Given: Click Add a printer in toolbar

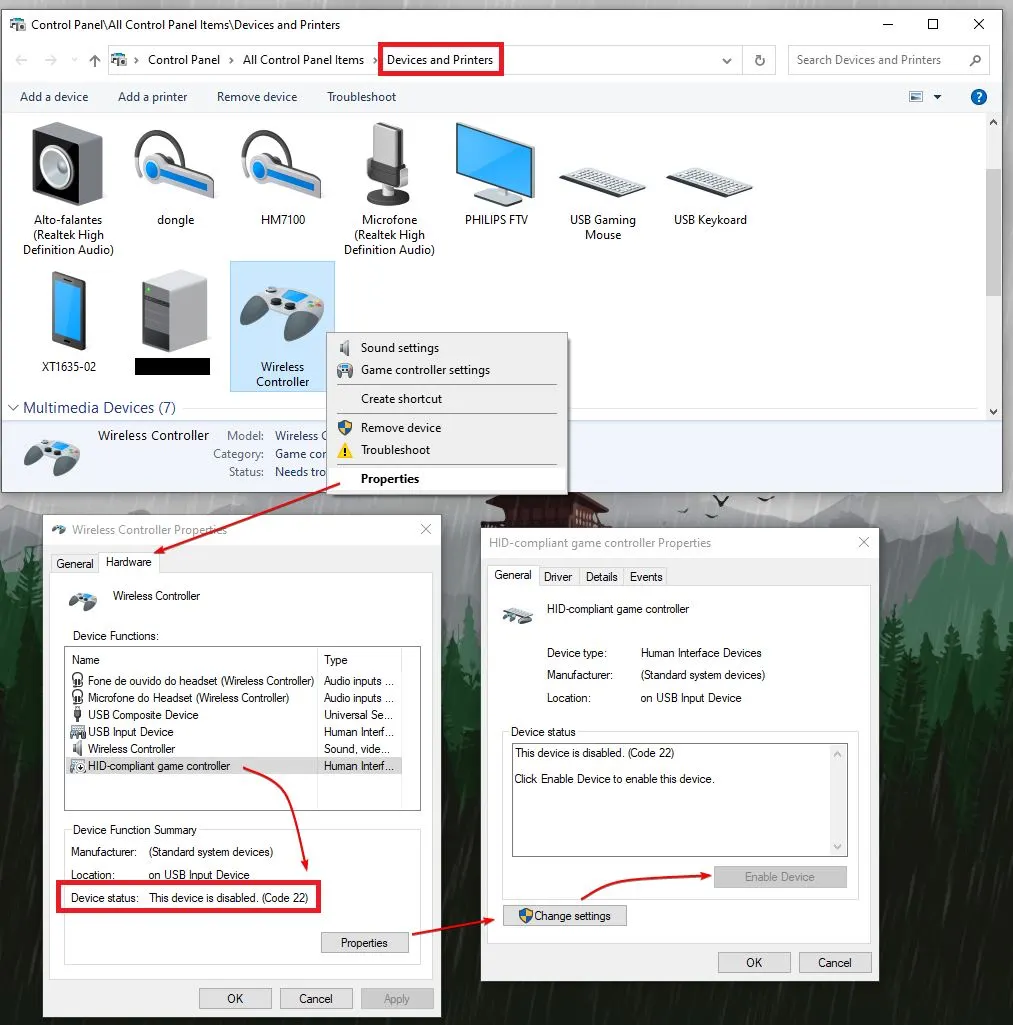Looking at the screenshot, I should pos(152,97).
